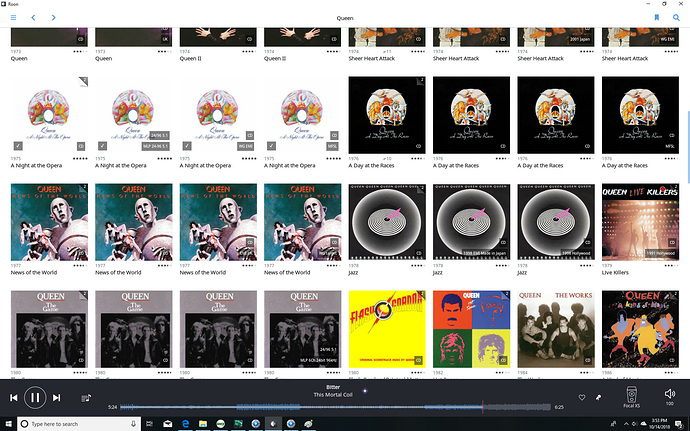Open Windows Task View
690x431 pixels.
[150, 424]
